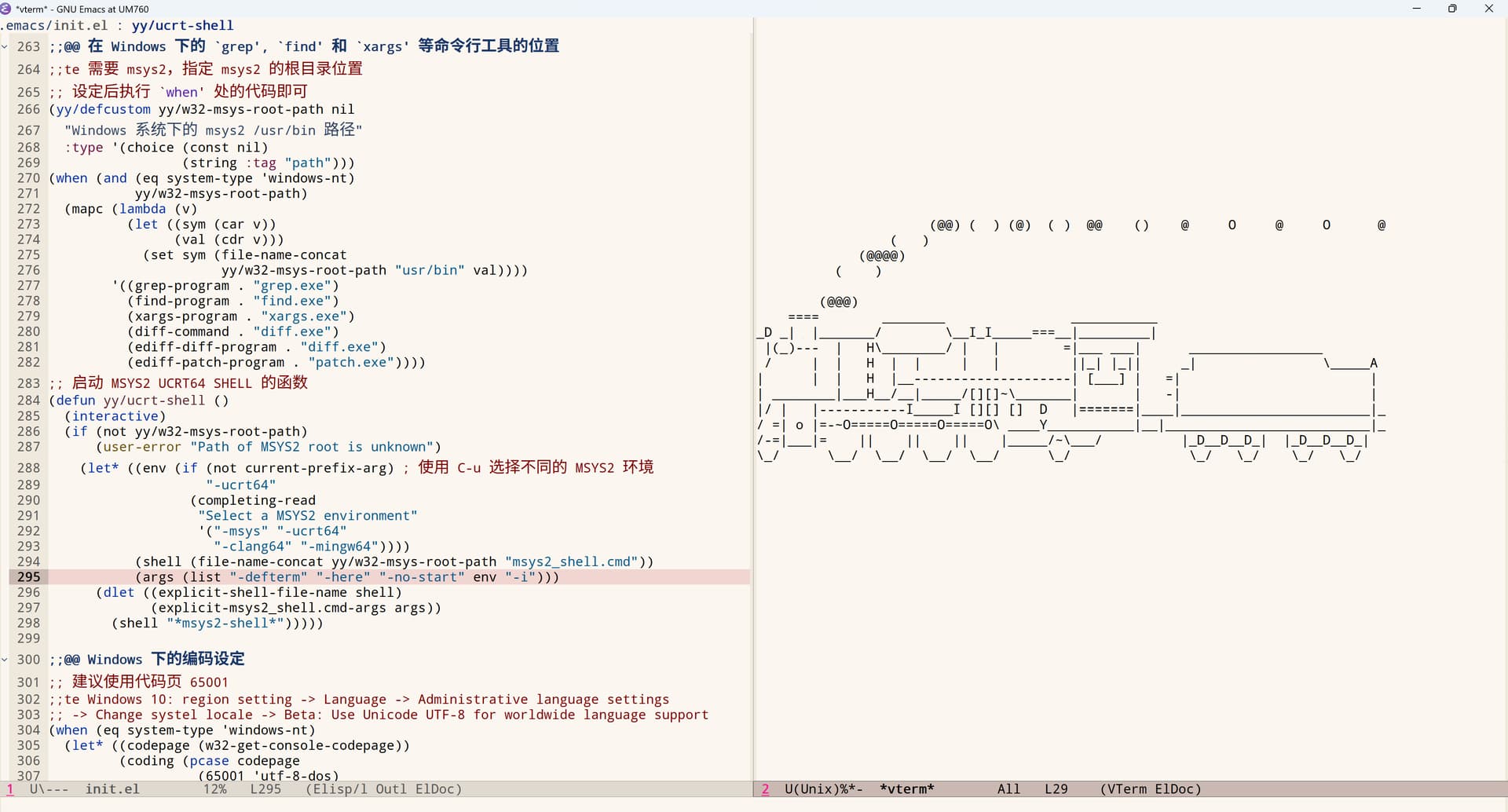1508x812 pixels.
Task: Click the vertical divider between the two windows
Action: pos(753,393)
